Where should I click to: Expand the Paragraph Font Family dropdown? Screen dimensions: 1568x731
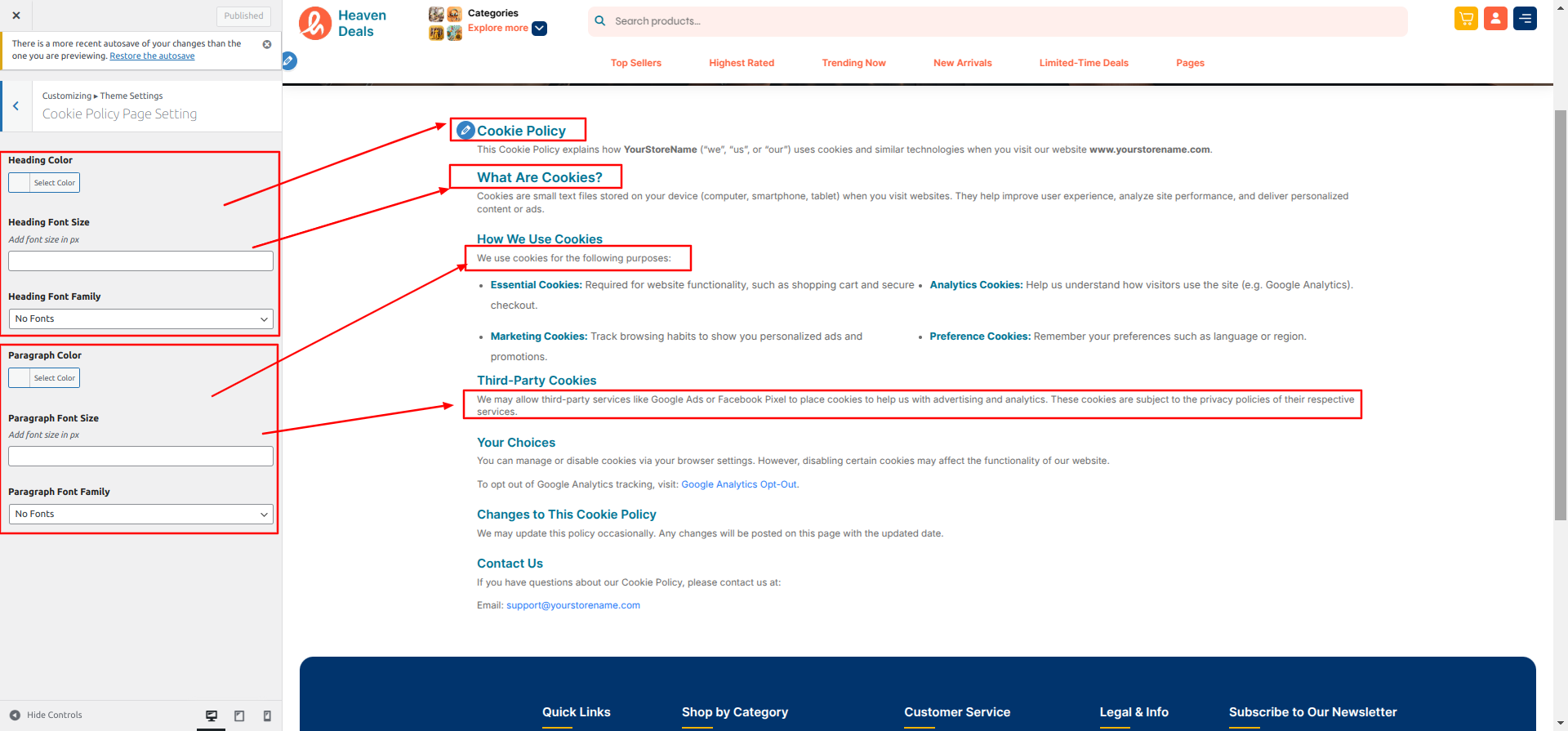tap(140, 515)
